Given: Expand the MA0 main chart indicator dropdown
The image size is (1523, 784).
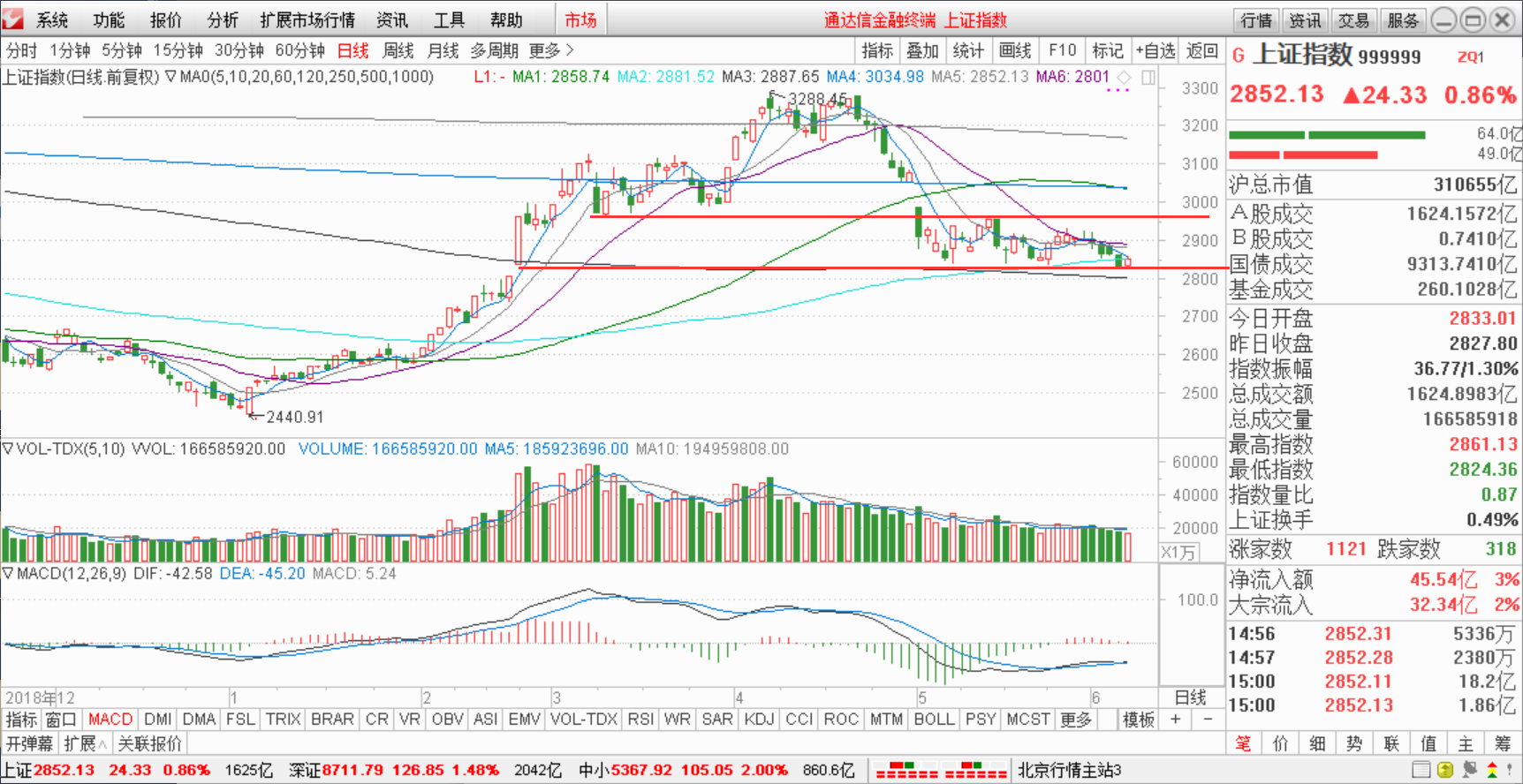Looking at the screenshot, I should click(x=170, y=77).
